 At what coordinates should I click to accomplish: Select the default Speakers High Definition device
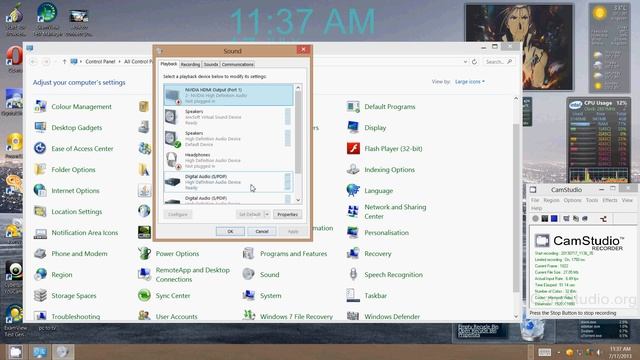tap(228, 138)
